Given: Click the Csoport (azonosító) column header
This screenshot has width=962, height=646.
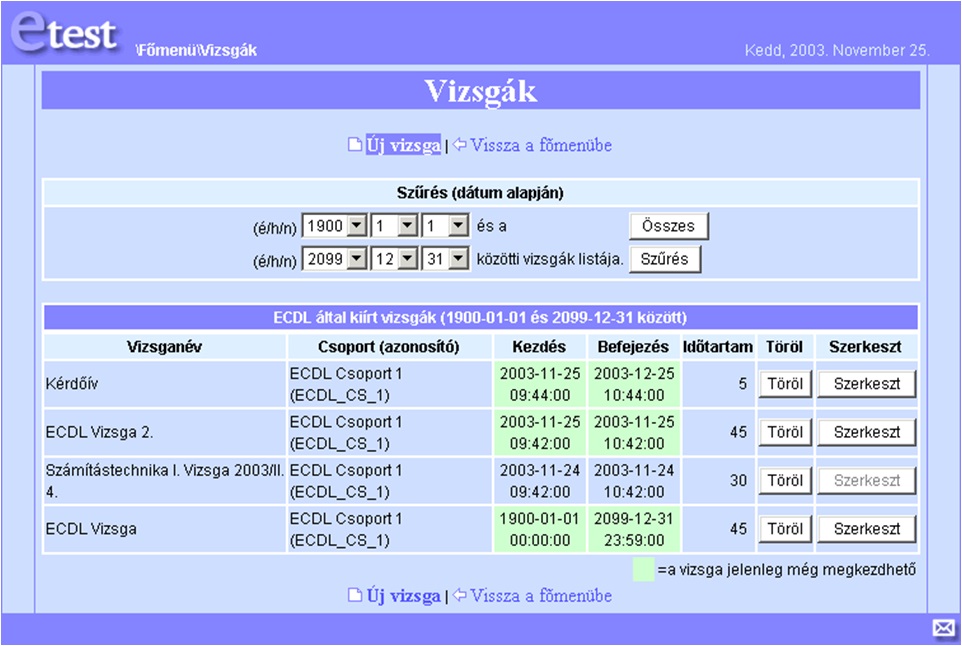Looking at the screenshot, I should point(389,347).
